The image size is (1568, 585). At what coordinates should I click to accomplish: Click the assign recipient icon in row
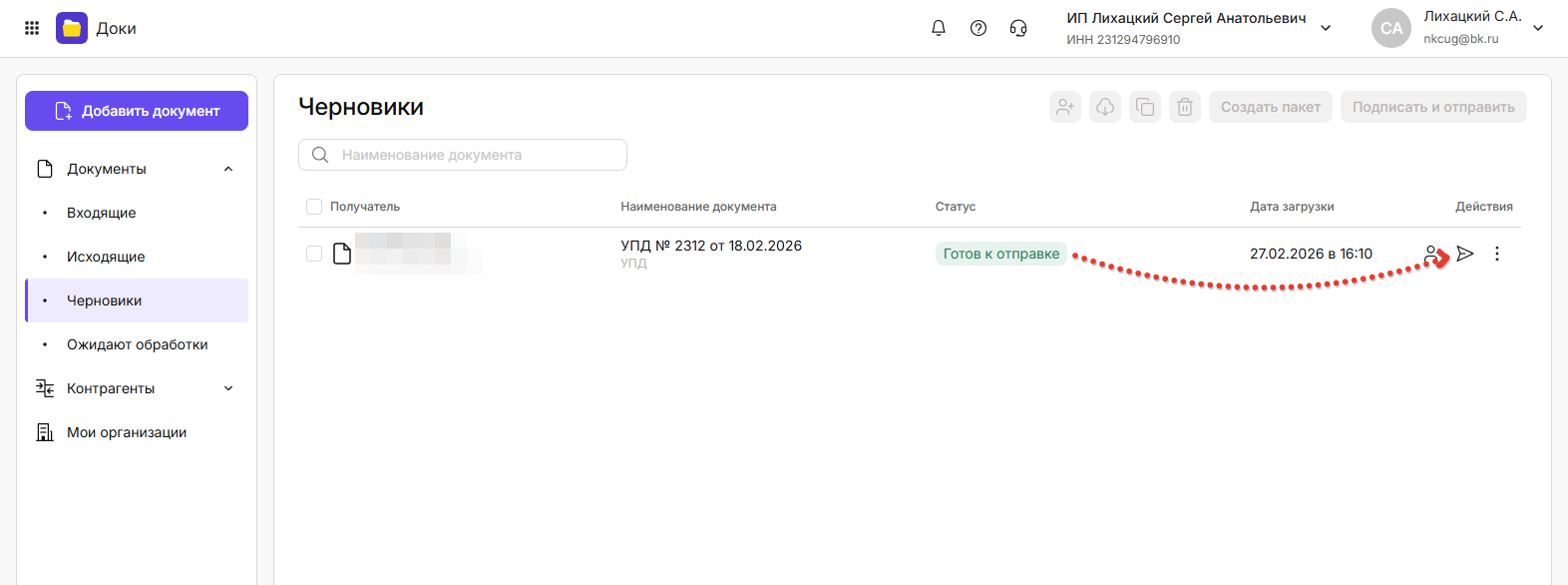pyautogui.click(x=1432, y=254)
